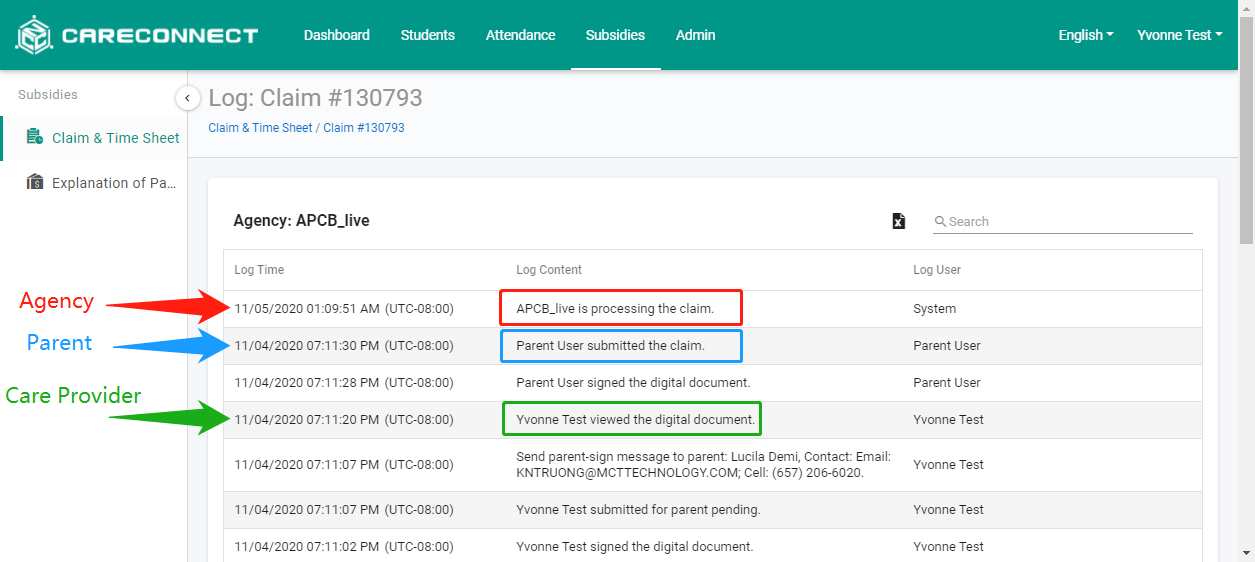Sort by the Log User column header

pos(937,270)
